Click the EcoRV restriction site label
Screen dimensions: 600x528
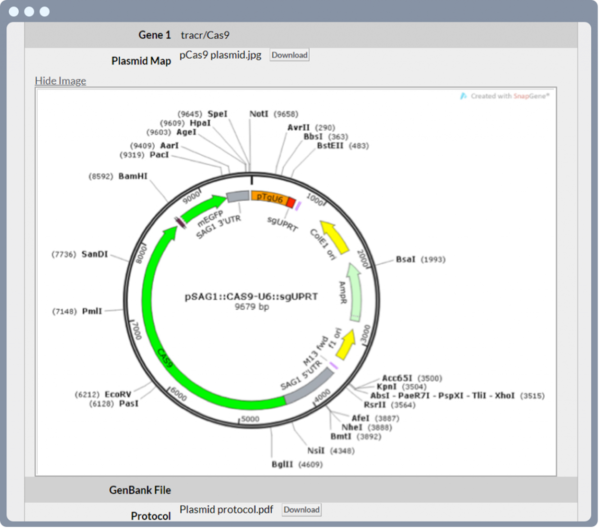pos(116,394)
